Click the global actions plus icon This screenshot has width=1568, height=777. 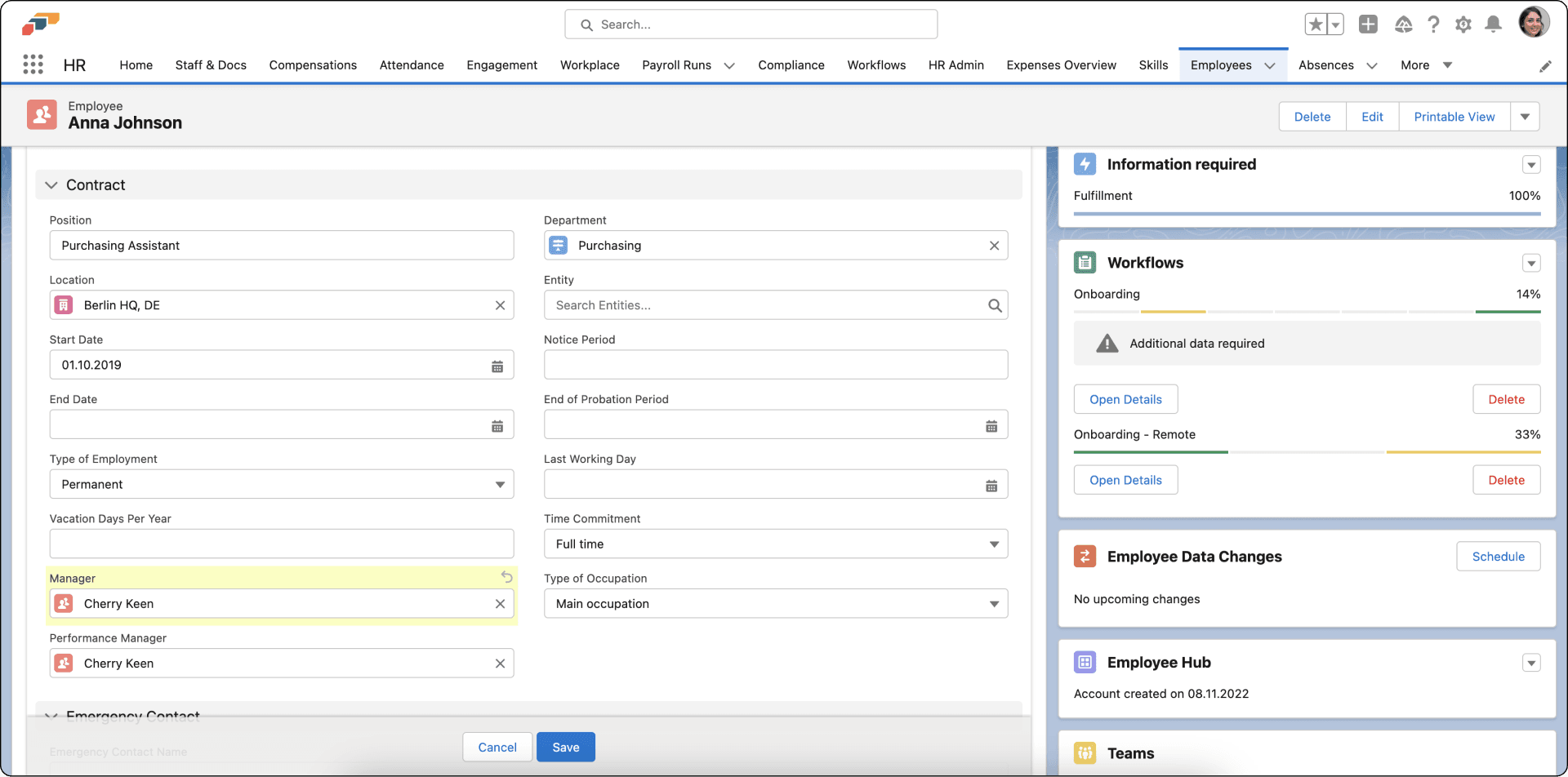pyautogui.click(x=1368, y=24)
